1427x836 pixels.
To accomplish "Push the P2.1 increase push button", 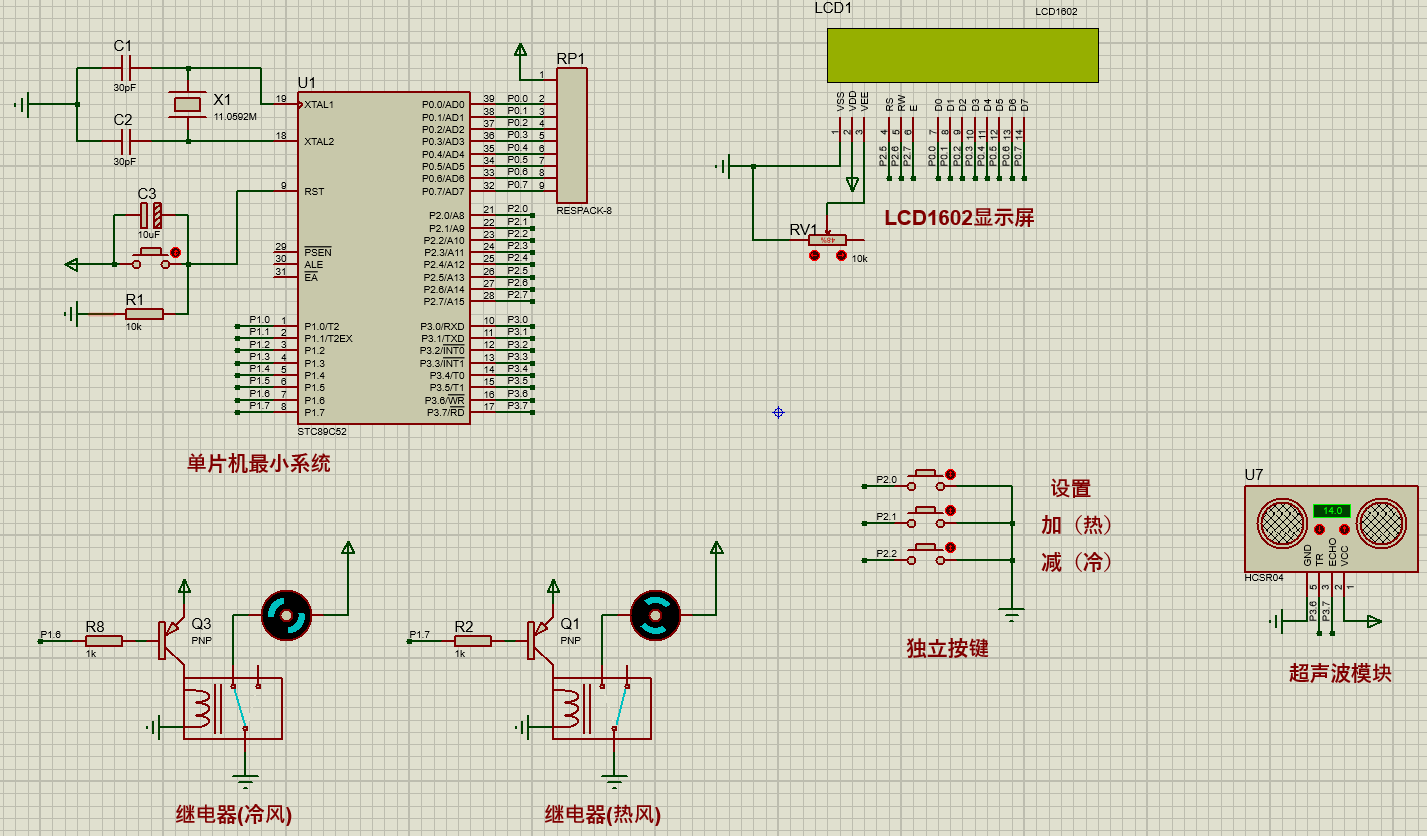I will pyautogui.click(x=925, y=516).
